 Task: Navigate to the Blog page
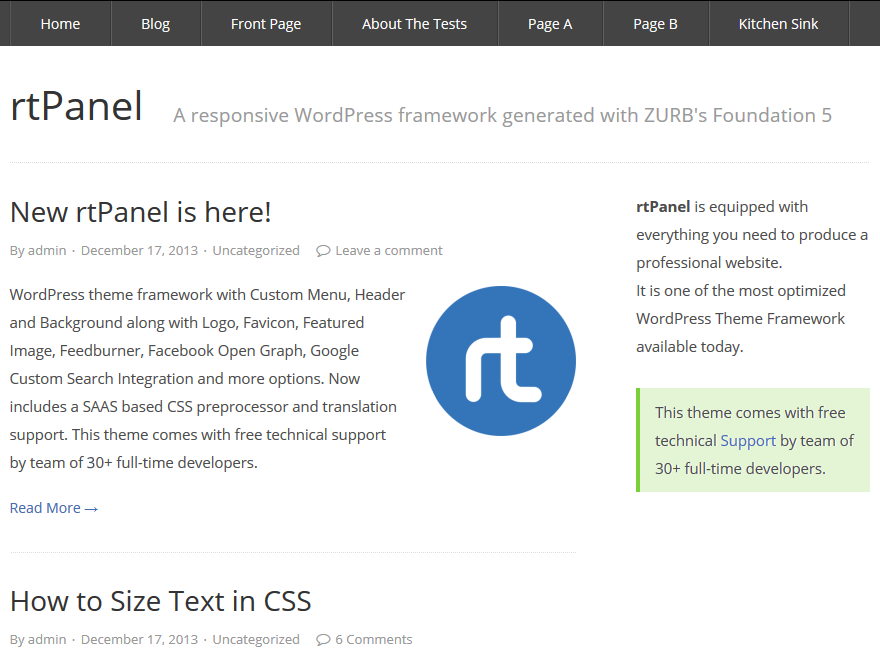155,23
